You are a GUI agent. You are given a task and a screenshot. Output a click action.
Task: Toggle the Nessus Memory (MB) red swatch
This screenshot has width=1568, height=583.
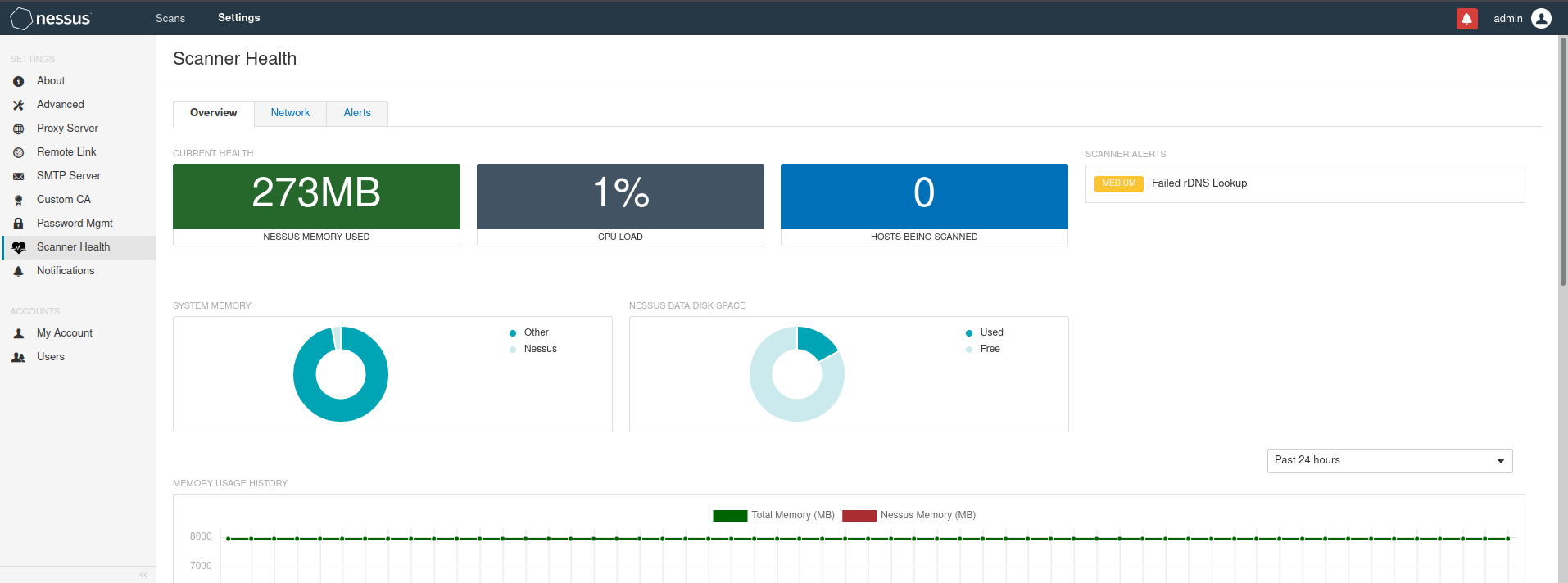(859, 515)
